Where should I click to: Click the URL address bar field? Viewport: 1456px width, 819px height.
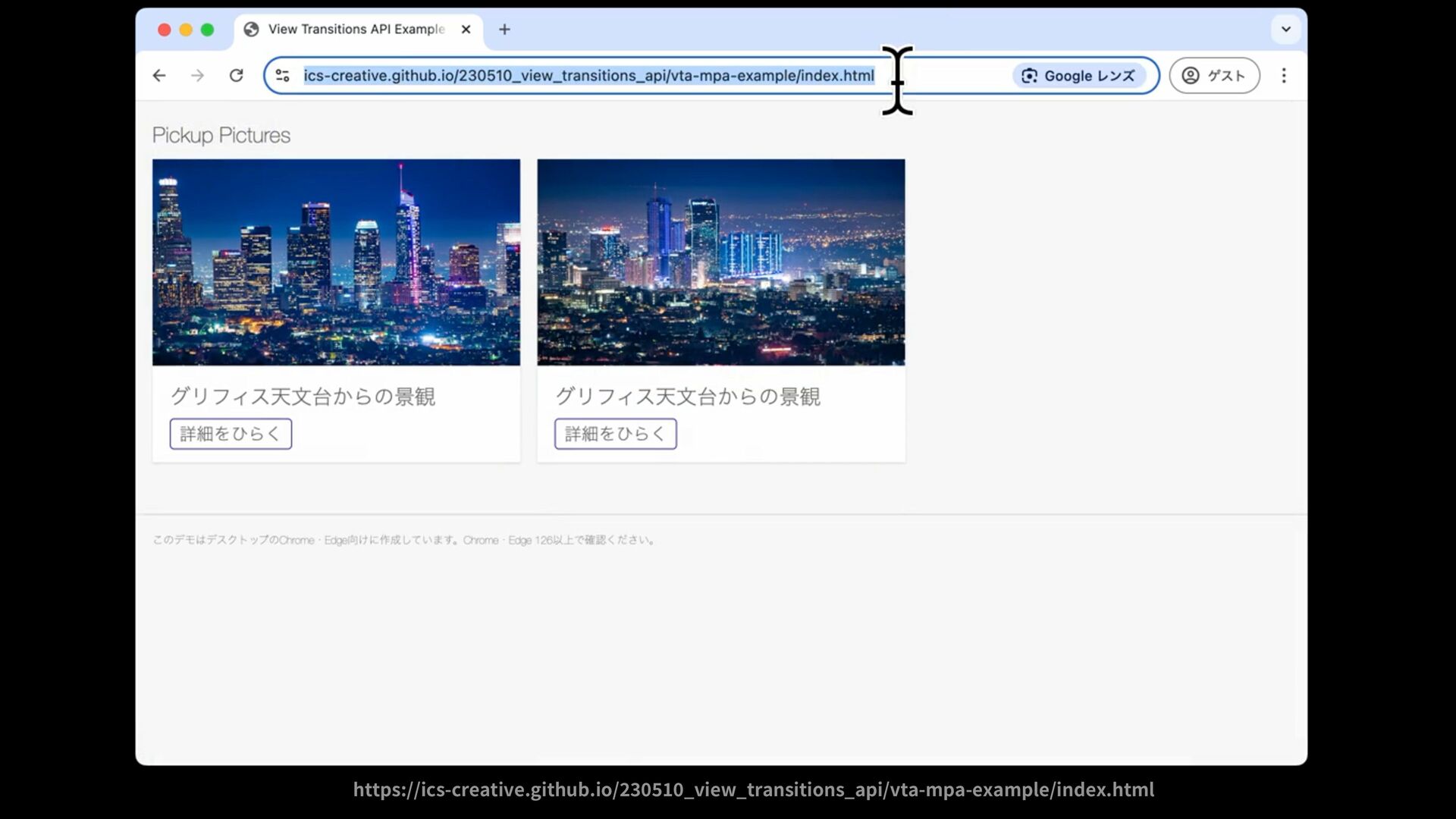click(588, 76)
